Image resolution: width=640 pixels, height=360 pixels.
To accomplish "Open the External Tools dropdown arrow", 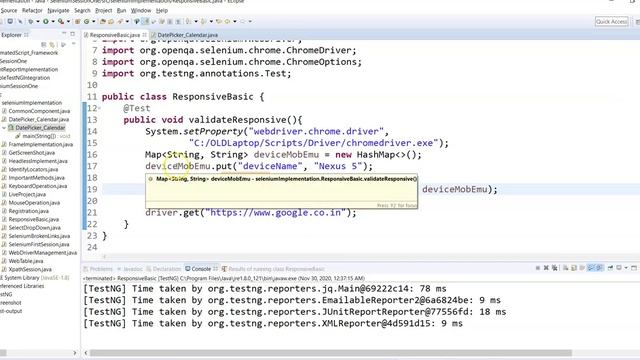I will click(68, 21).
